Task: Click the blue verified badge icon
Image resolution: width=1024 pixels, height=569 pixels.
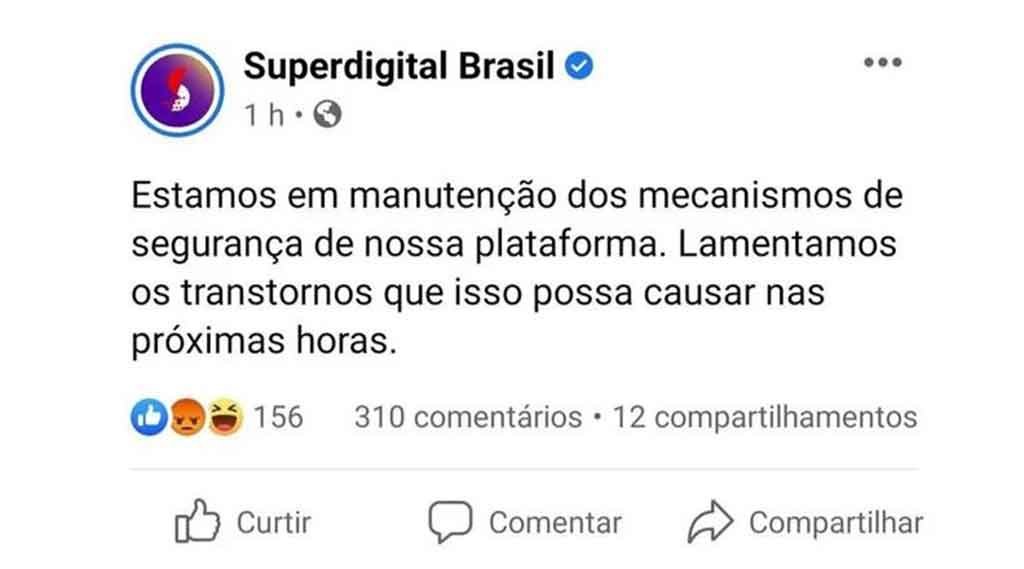Action: 581,67
